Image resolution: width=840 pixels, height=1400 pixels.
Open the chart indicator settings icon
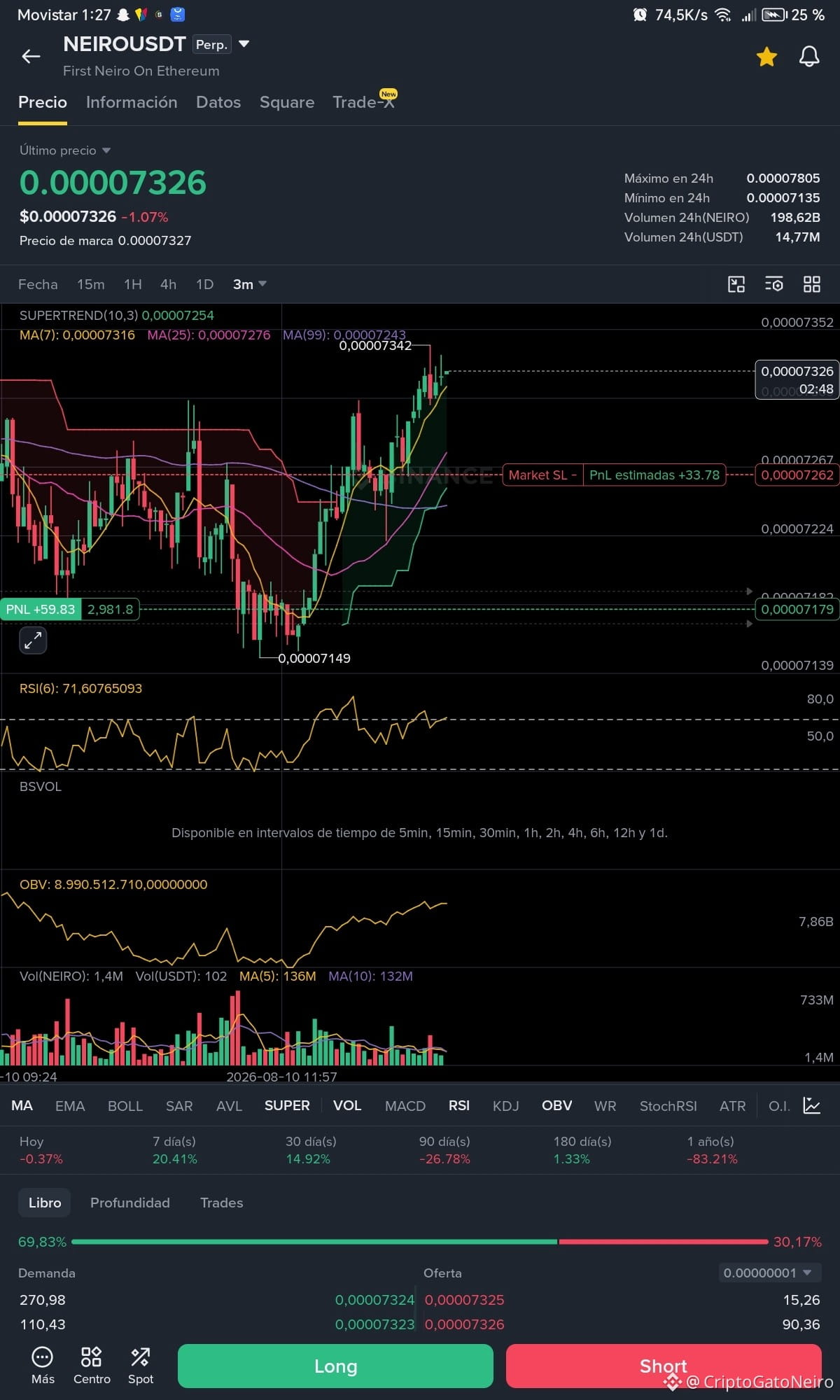773,284
